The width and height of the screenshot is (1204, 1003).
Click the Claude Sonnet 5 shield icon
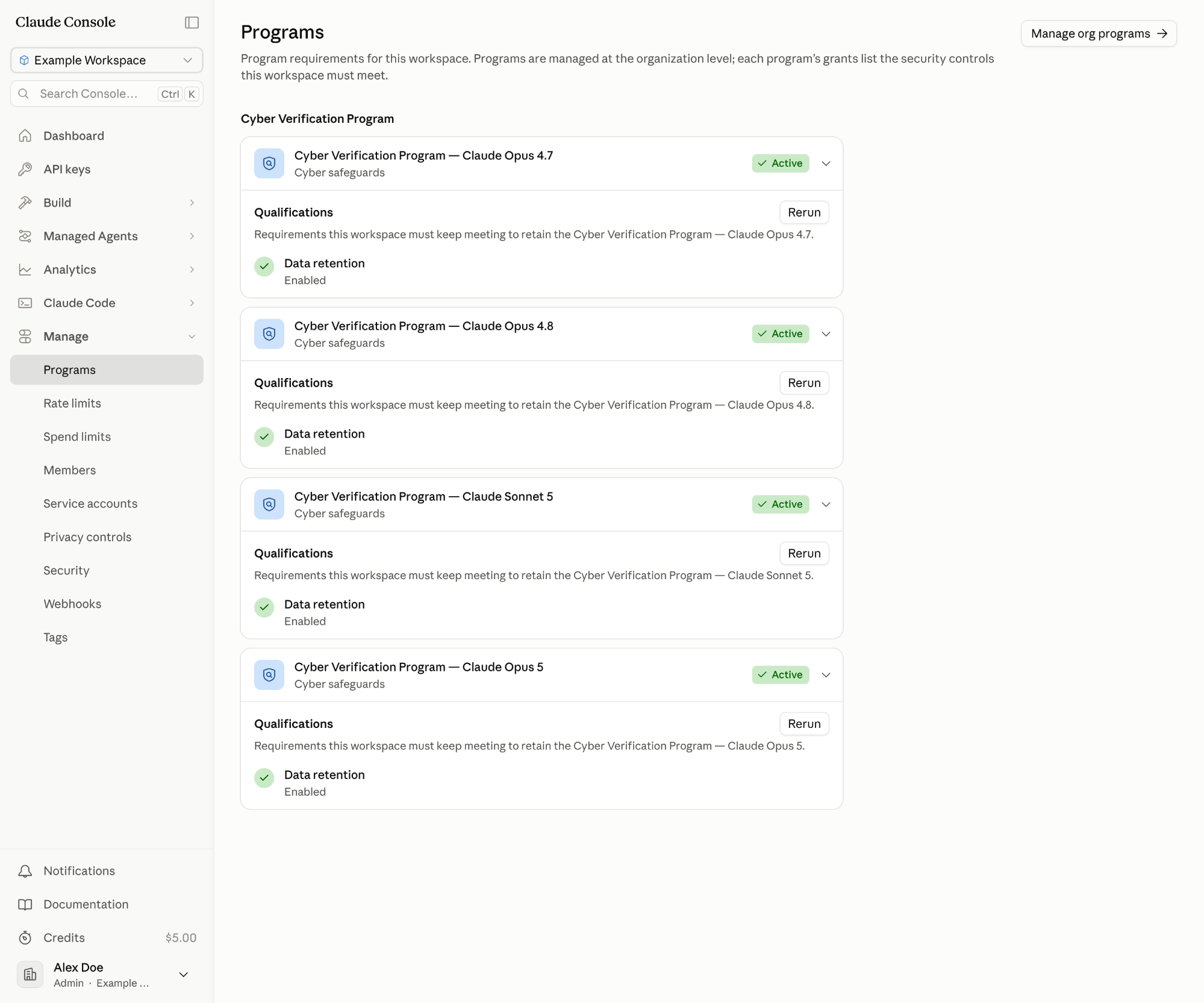click(269, 505)
